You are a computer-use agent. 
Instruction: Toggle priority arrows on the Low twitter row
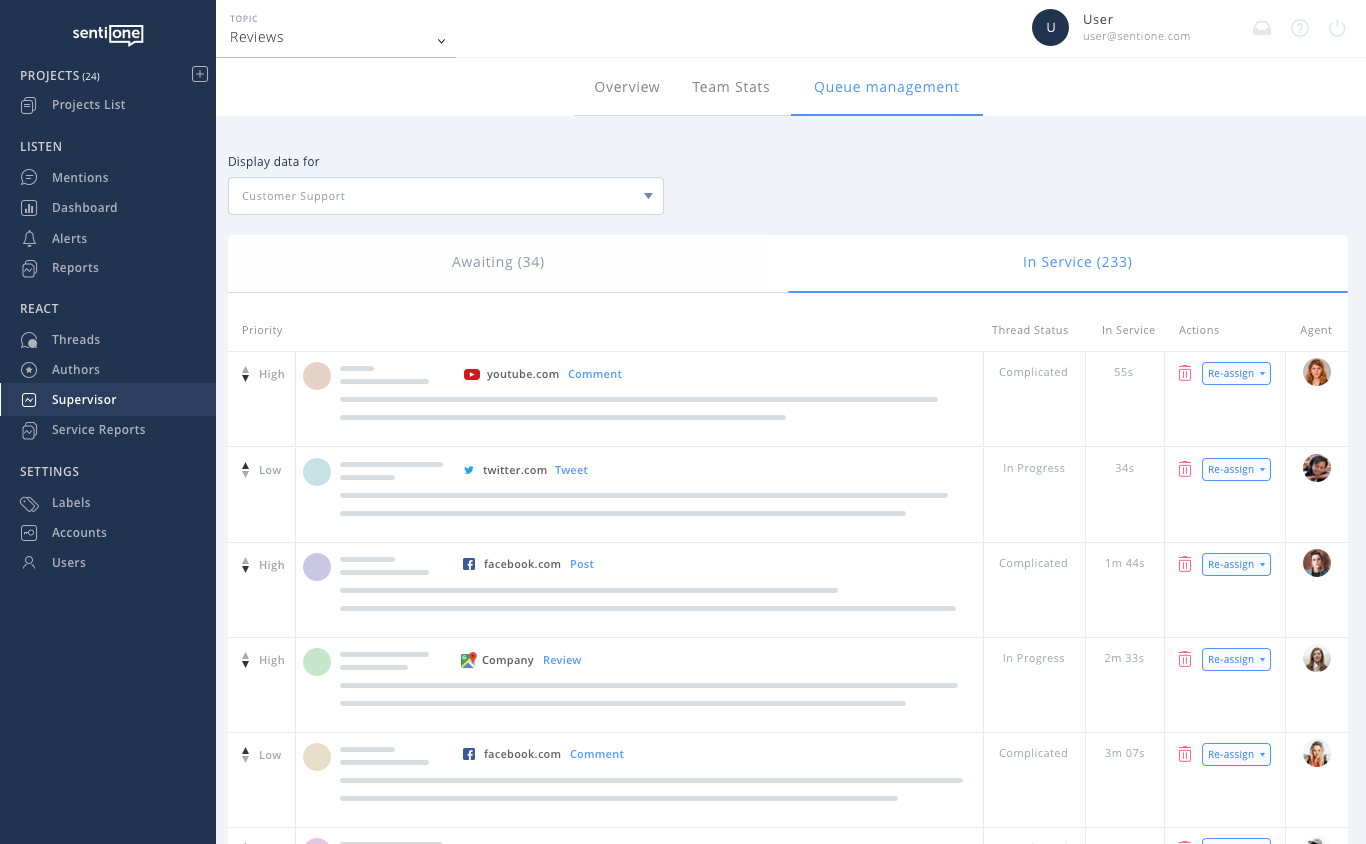[245, 469]
